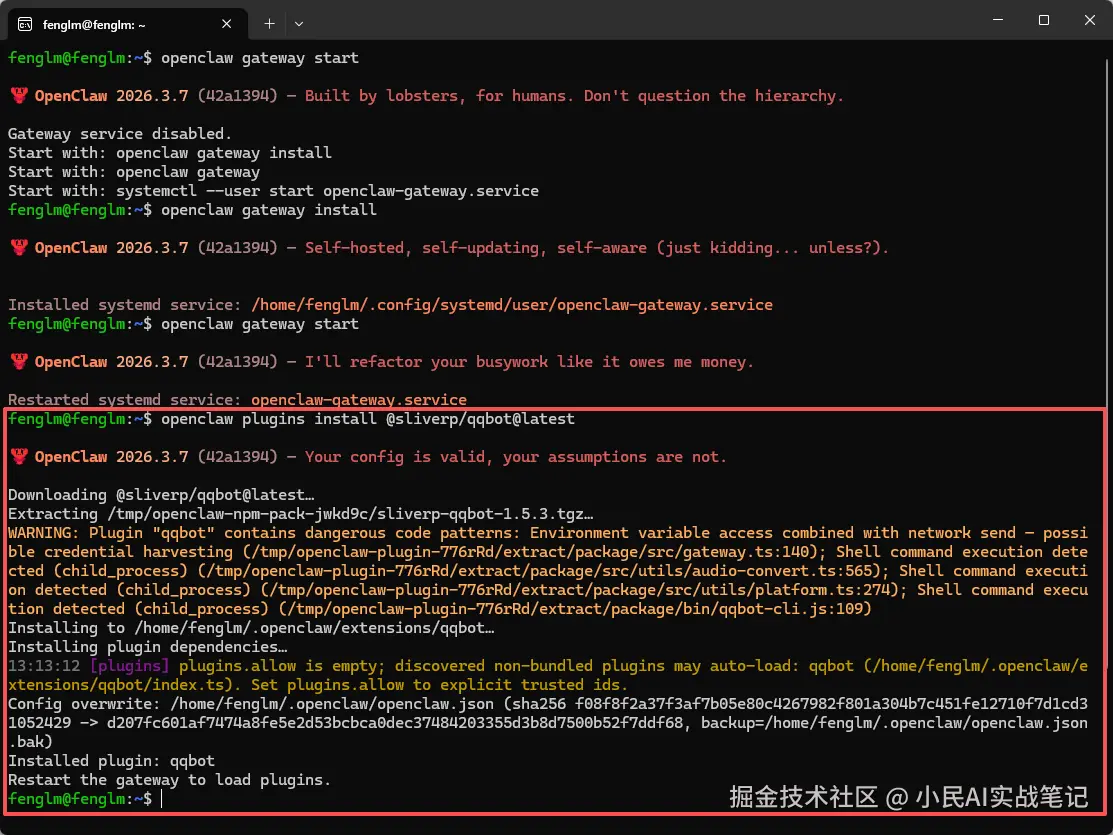This screenshot has width=1113, height=835.
Task: Click 'Restart the gateway to load plugins.'
Action: click(170, 780)
